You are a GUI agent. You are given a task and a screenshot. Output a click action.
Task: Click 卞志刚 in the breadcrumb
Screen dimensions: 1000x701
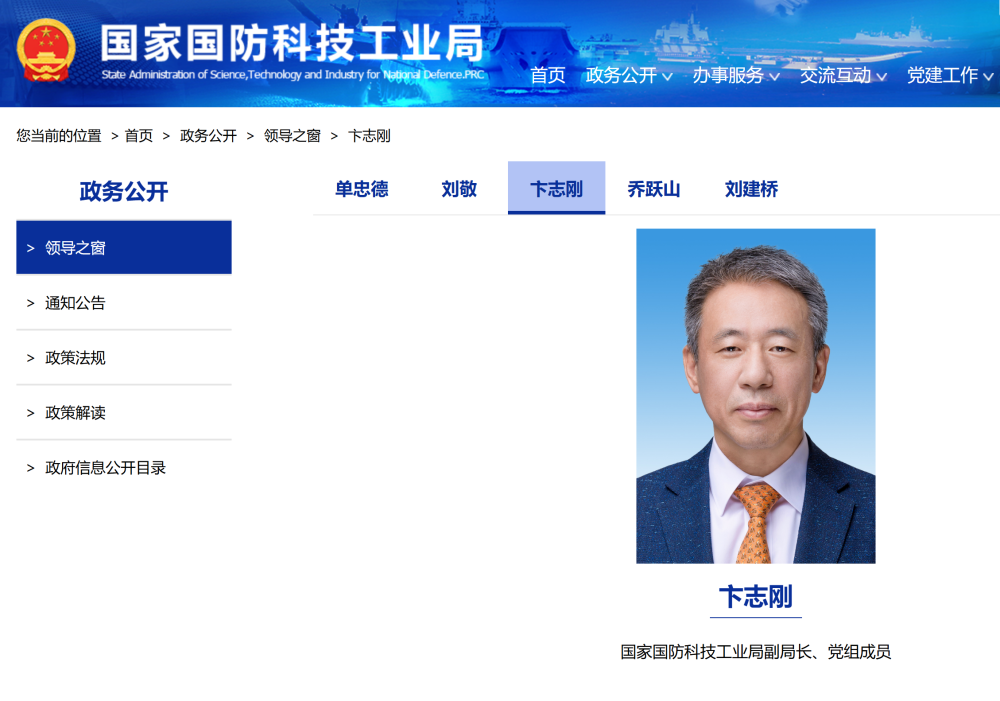tap(369, 136)
